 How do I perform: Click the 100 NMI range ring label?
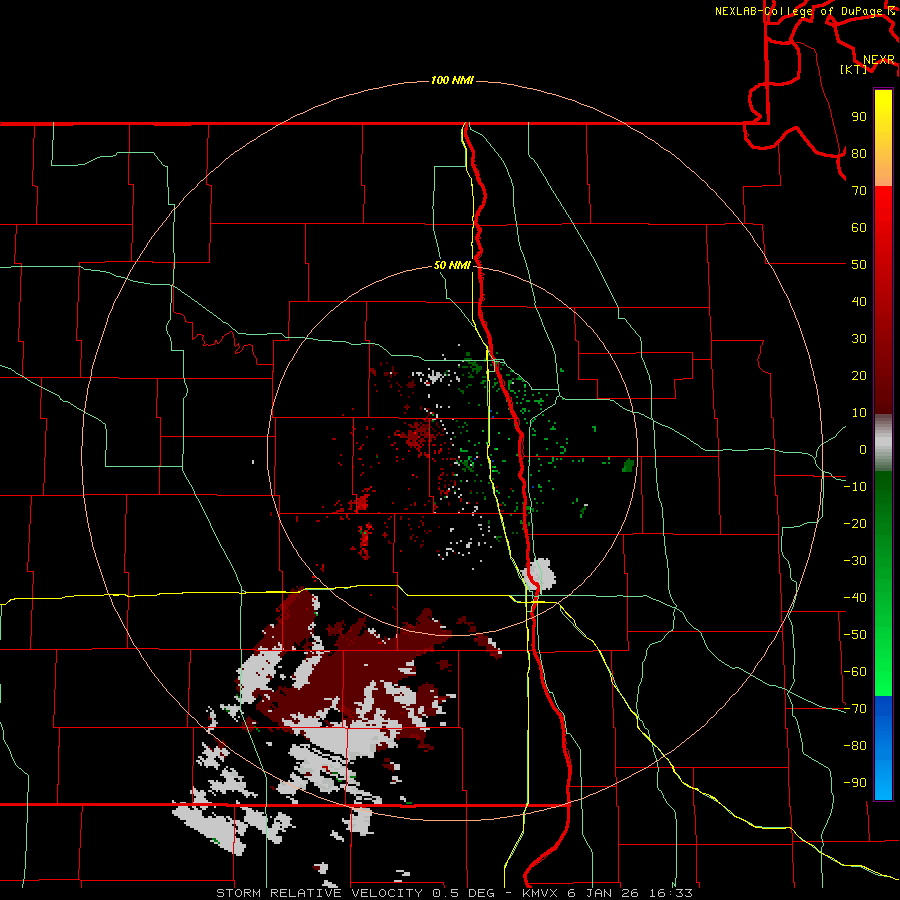(452, 80)
